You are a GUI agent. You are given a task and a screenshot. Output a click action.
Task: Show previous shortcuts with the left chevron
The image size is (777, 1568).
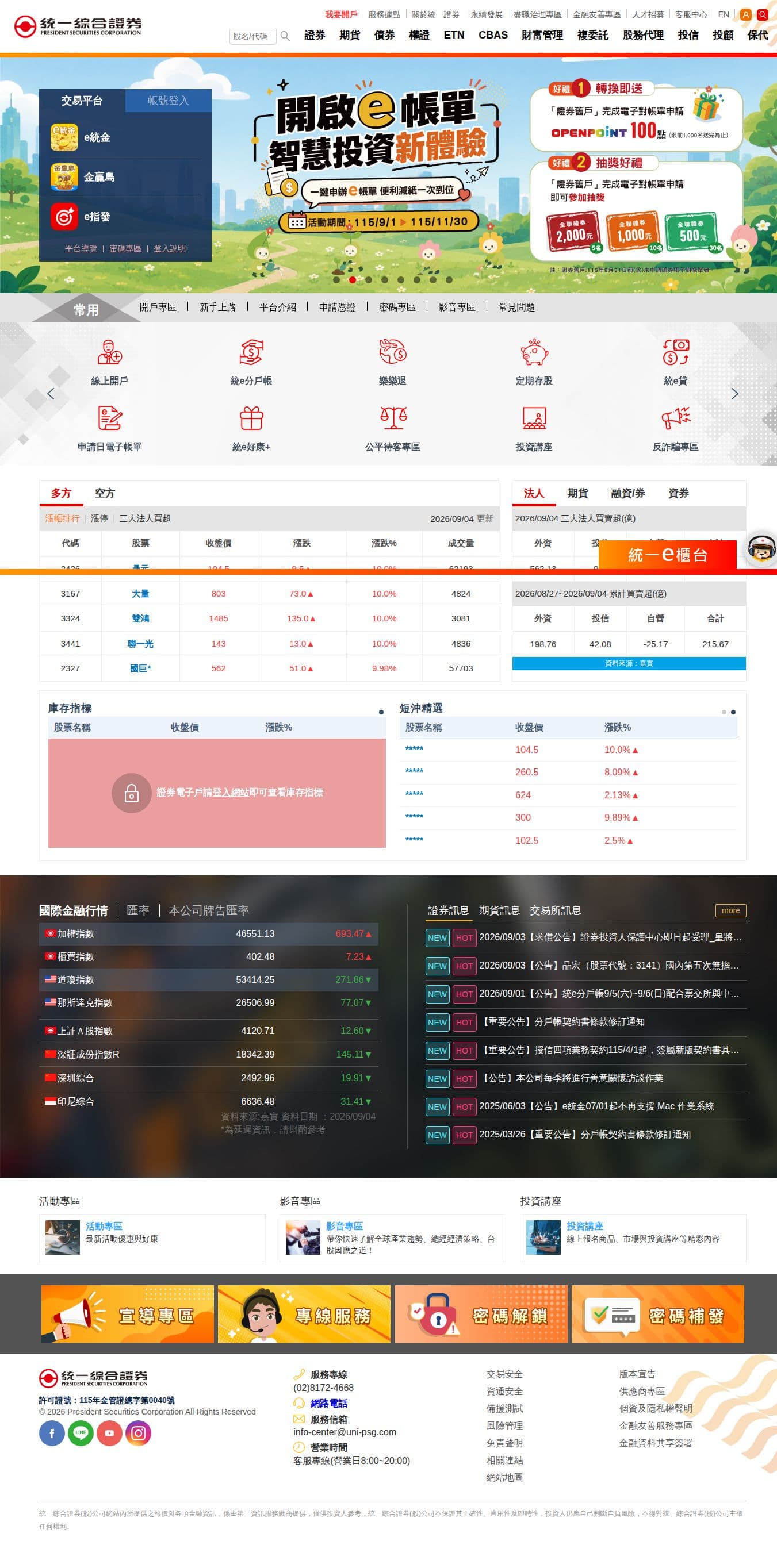point(51,394)
